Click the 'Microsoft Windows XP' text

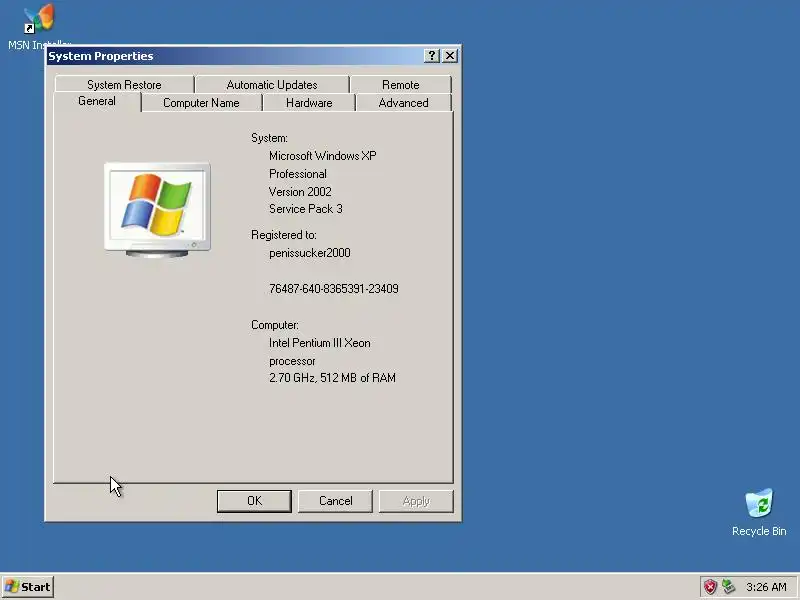tap(322, 156)
